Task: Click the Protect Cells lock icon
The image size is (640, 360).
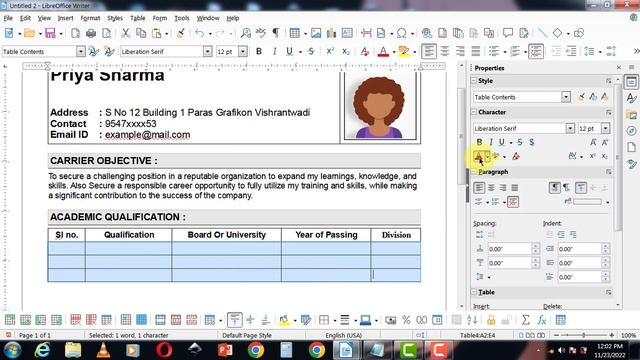Action: coord(491,320)
